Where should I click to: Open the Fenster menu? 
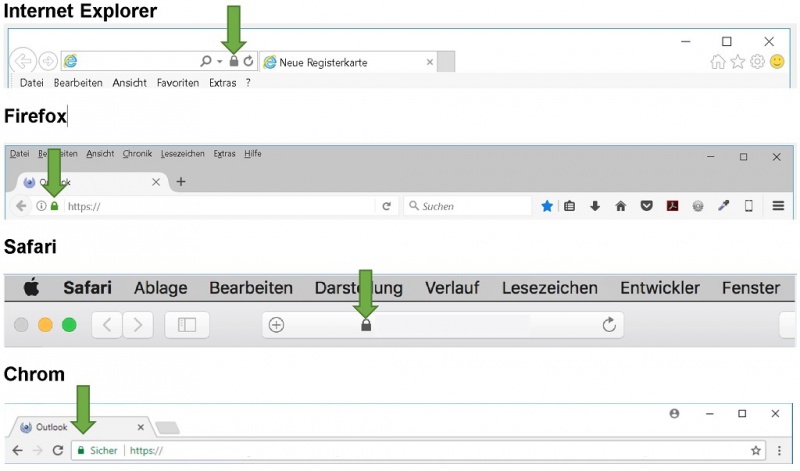click(x=751, y=288)
